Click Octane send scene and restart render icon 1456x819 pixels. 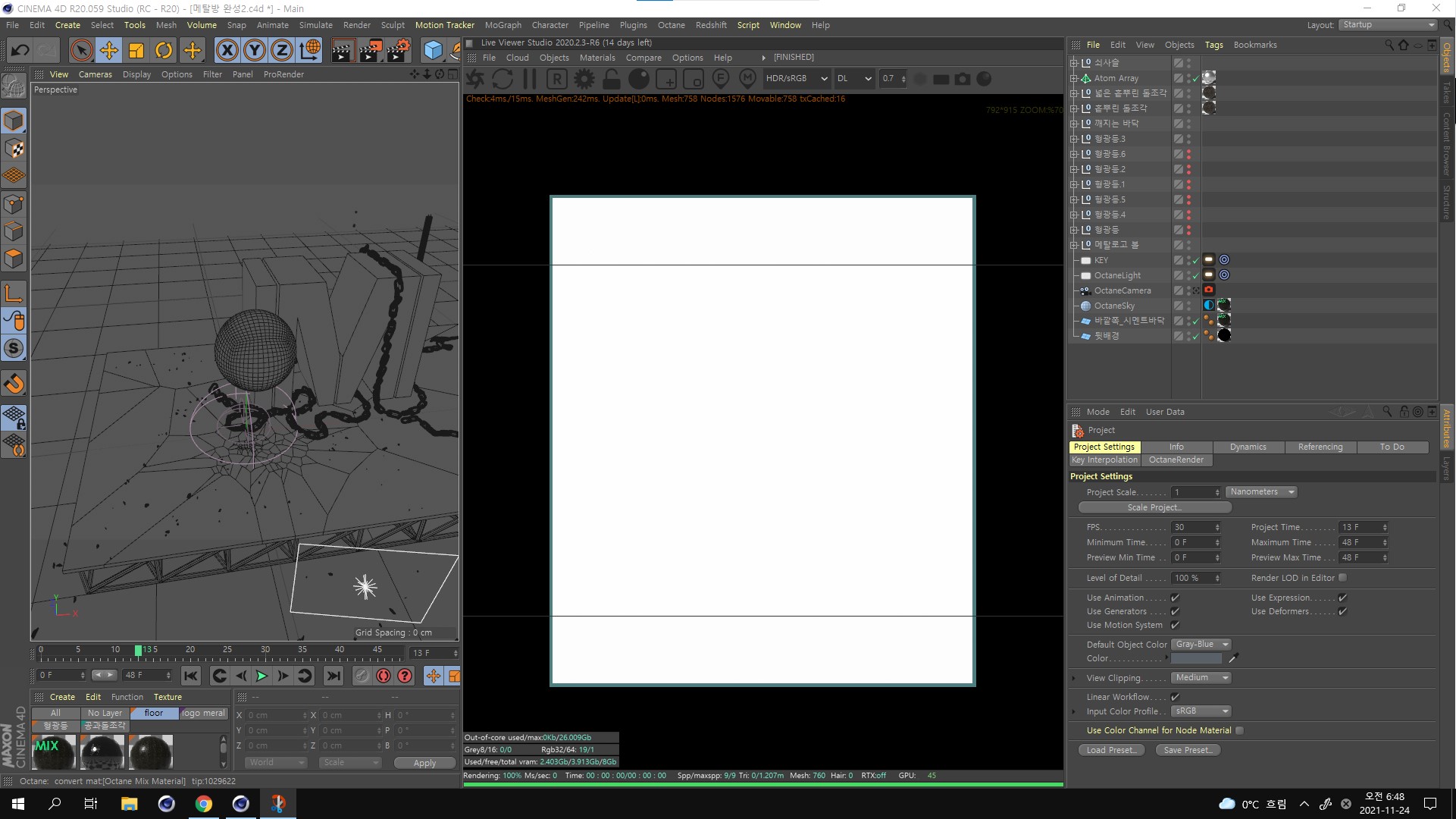475,79
